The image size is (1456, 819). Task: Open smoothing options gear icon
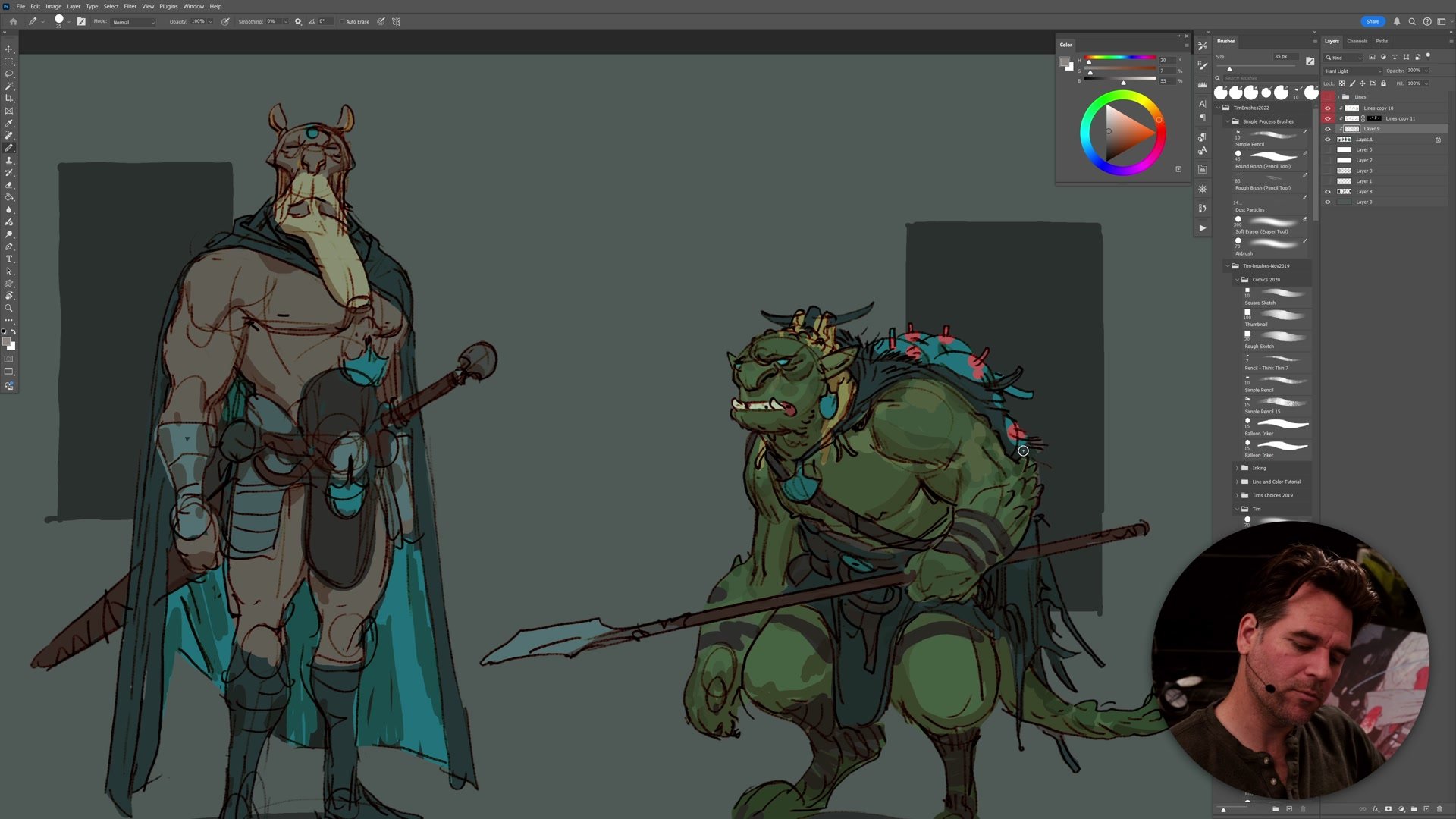click(x=298, y=21)
